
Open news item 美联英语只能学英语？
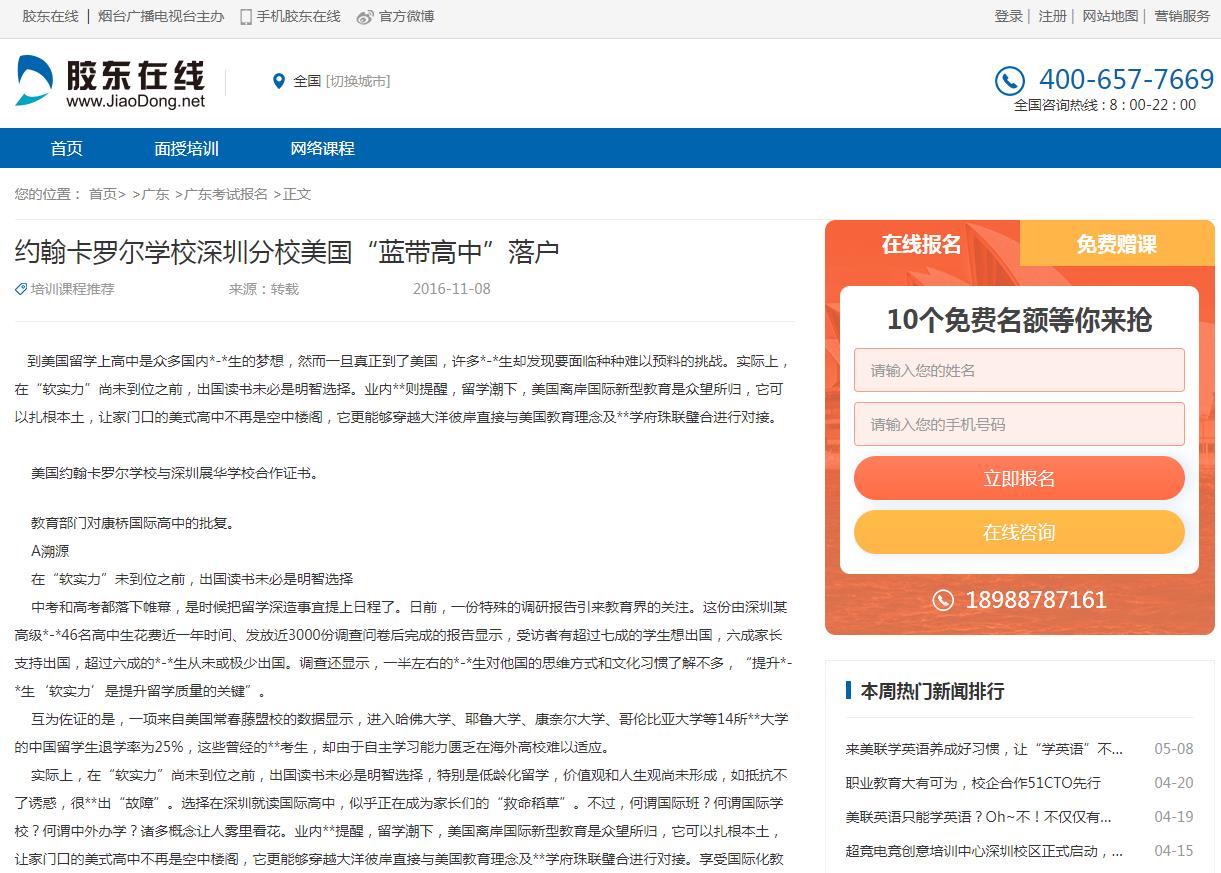pos(978,817)
